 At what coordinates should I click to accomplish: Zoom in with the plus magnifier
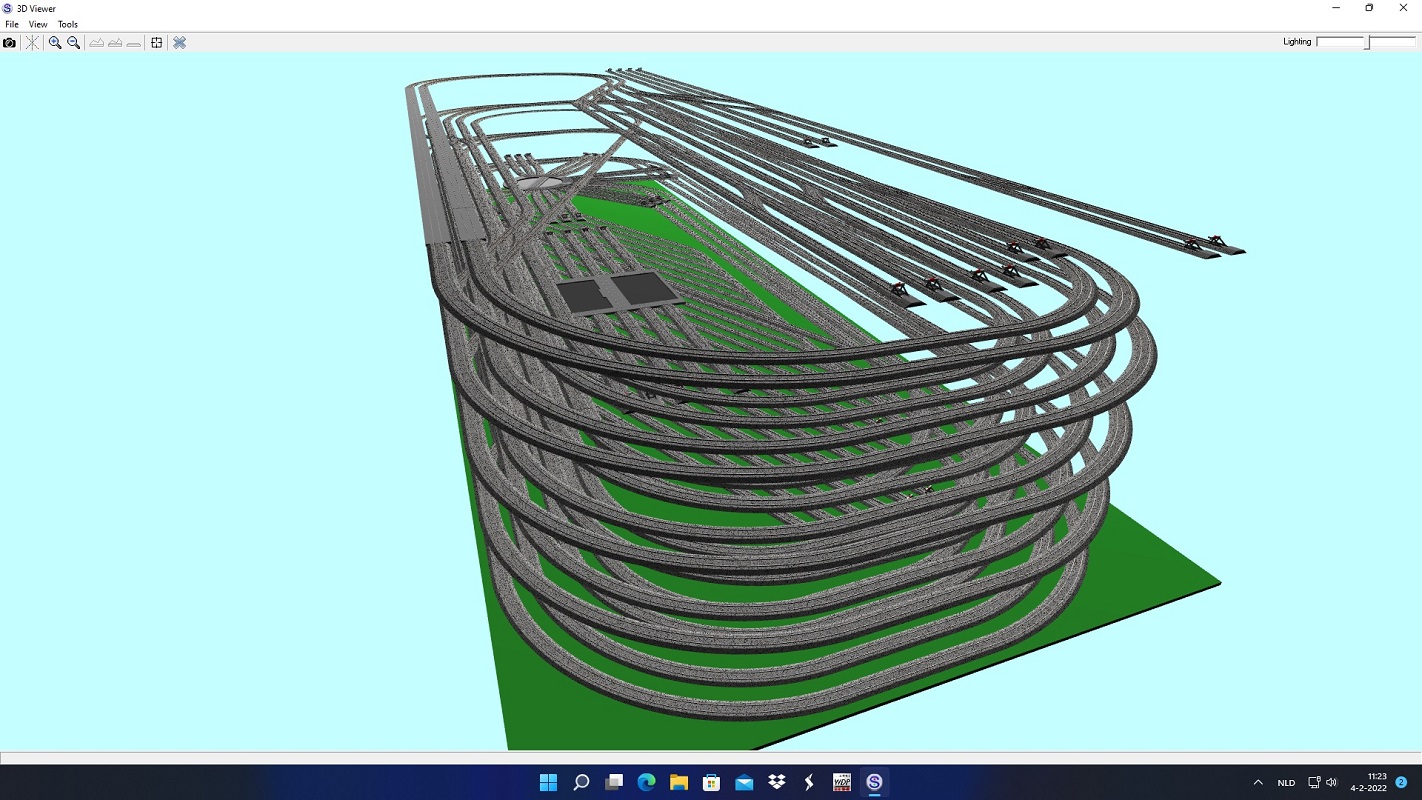click(x=55, y=43)
